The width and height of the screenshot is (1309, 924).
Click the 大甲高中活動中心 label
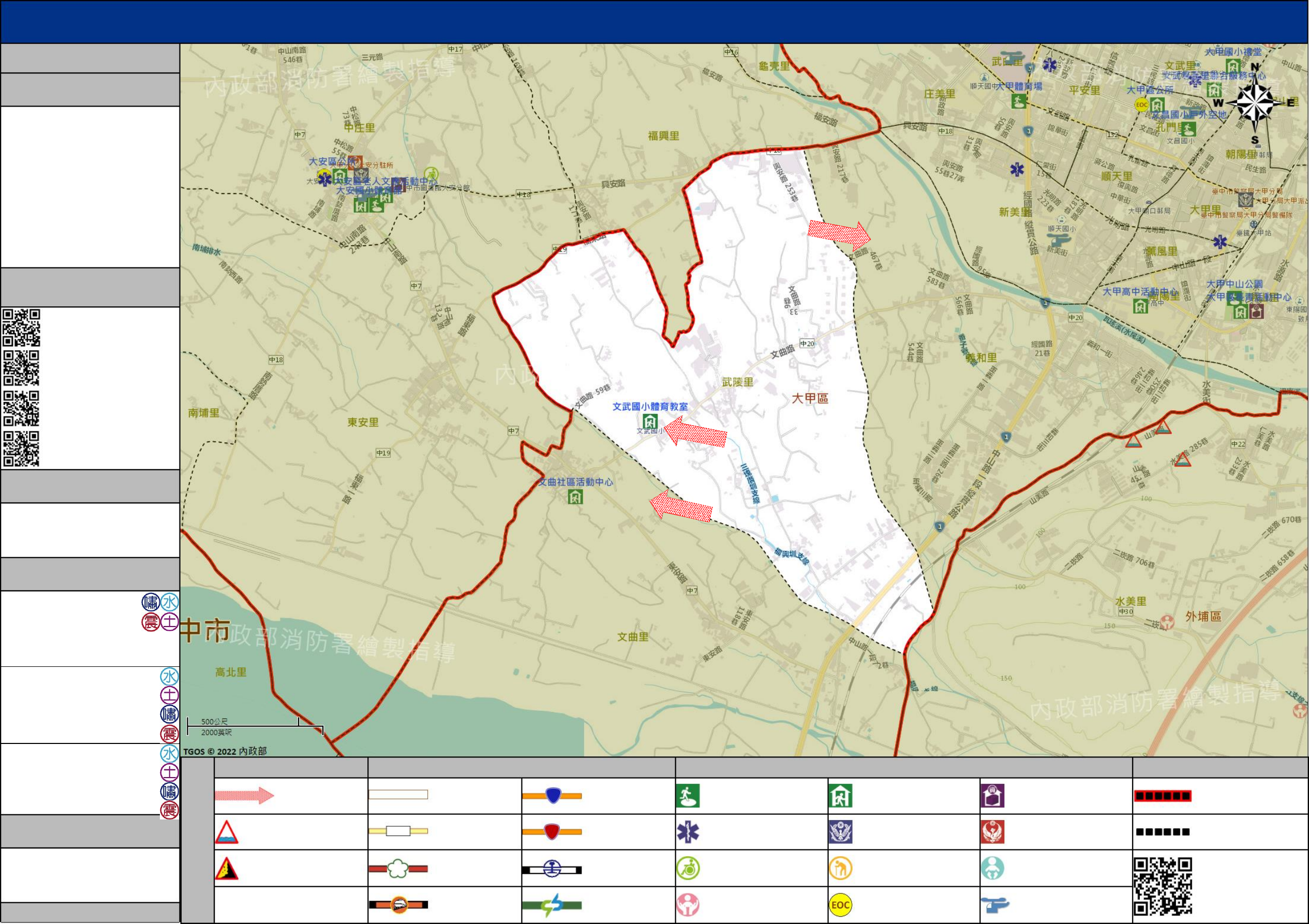click(1140, 292)
